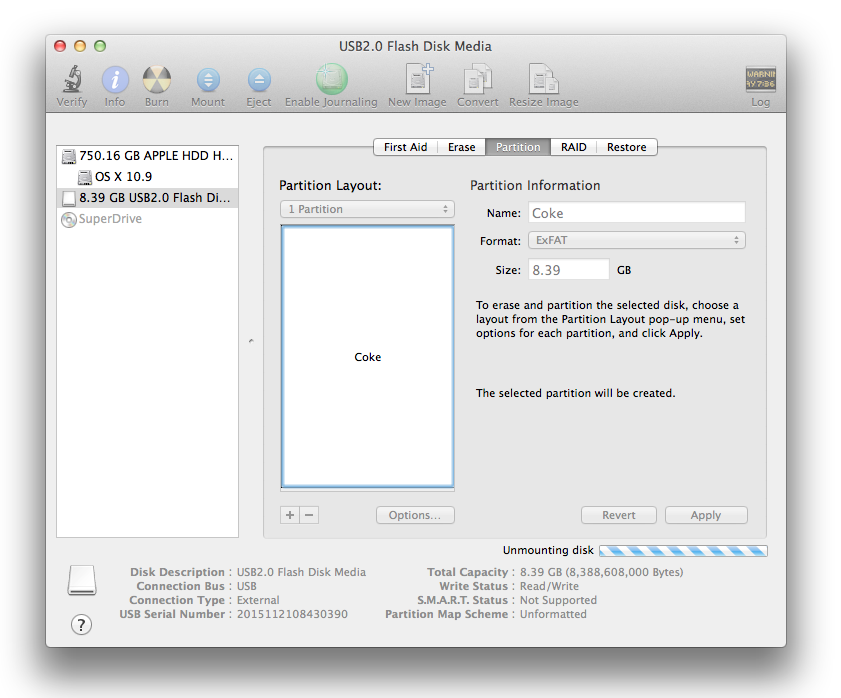This screenshot has width=841, height=698.
Task: Click the Apply button
Action: point(705,515)
